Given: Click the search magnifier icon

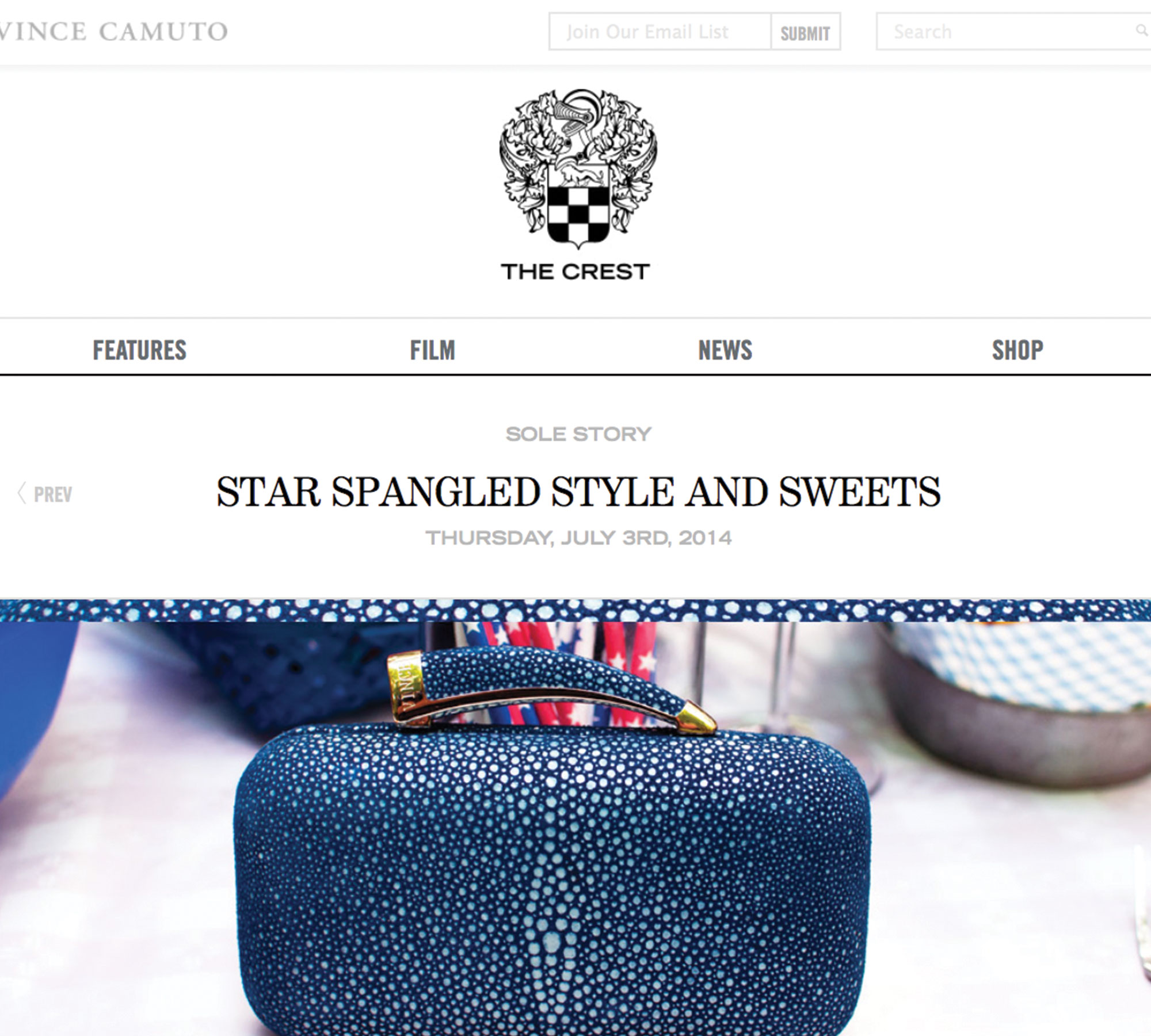Looking at the screenshot, I should coord(1141,30).
